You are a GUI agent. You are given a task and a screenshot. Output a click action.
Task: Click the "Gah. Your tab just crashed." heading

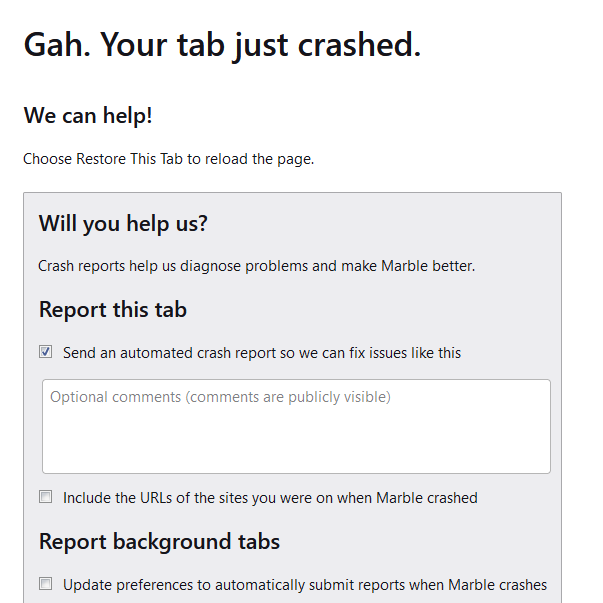coord(222,45)
